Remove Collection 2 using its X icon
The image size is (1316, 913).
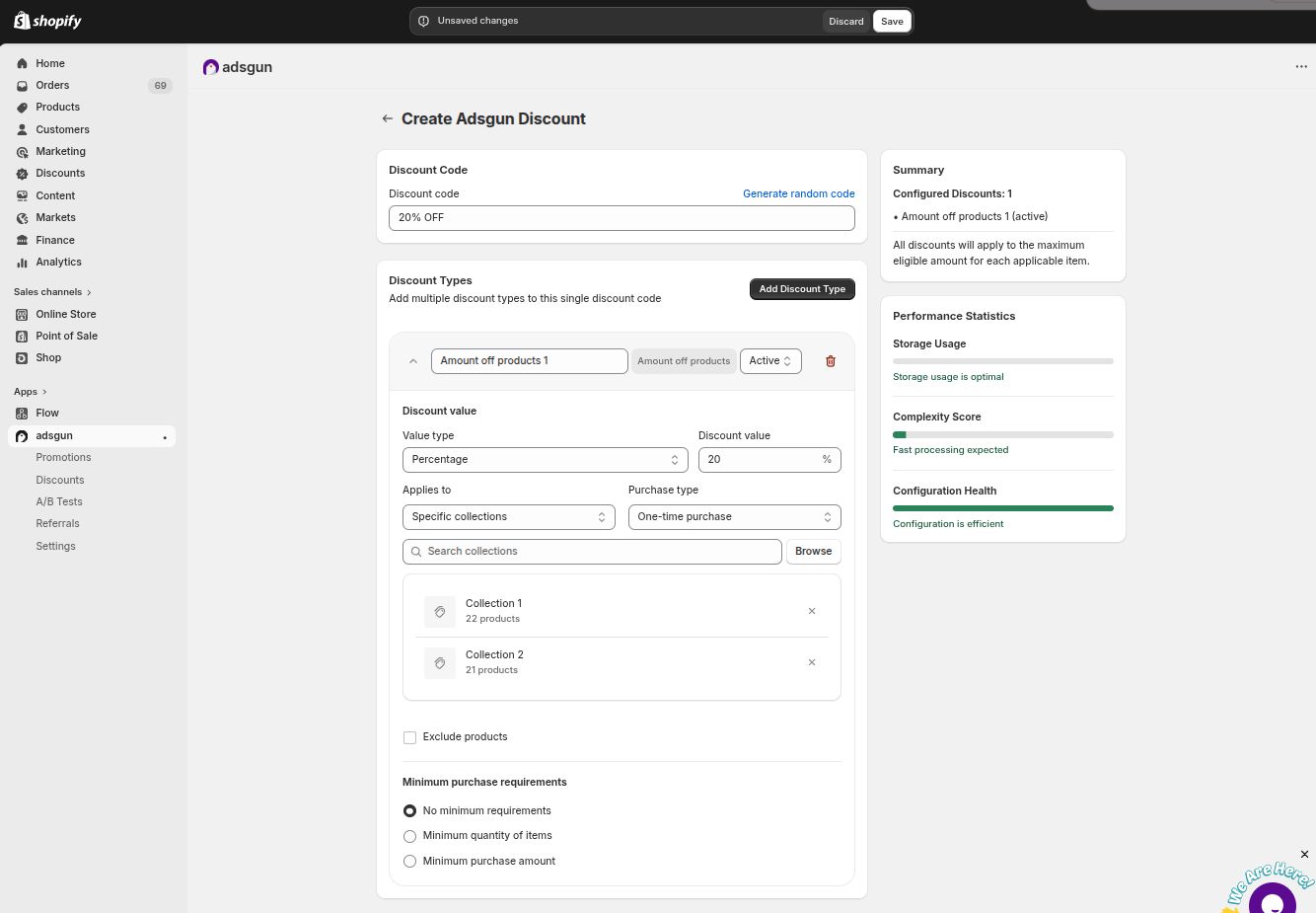tap(812, 662)
